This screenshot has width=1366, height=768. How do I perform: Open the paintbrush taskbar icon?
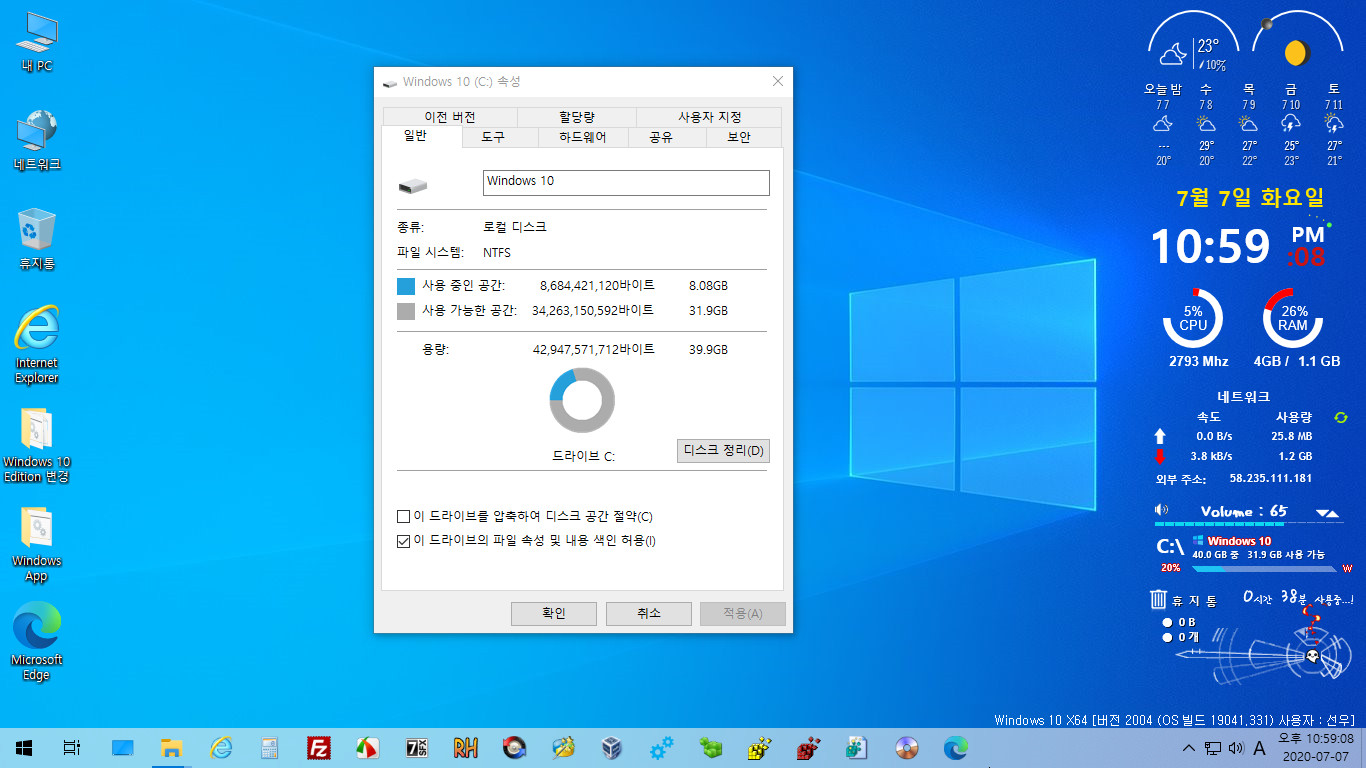coord(564,747)
